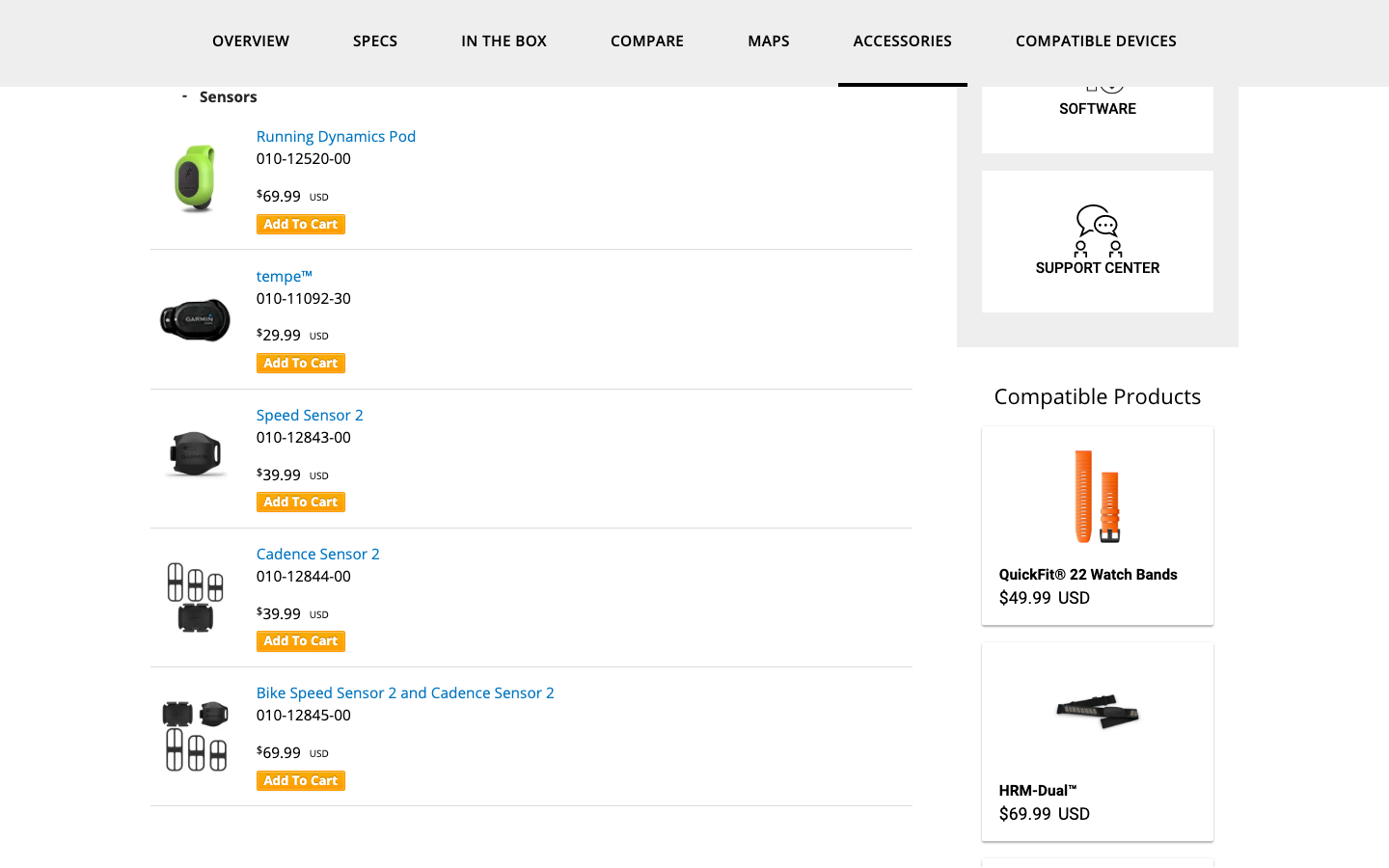The width and height of the screenshot is (1389, 868).
Task: Select part number 010-12844-00
Action: [x=304, y=576]
